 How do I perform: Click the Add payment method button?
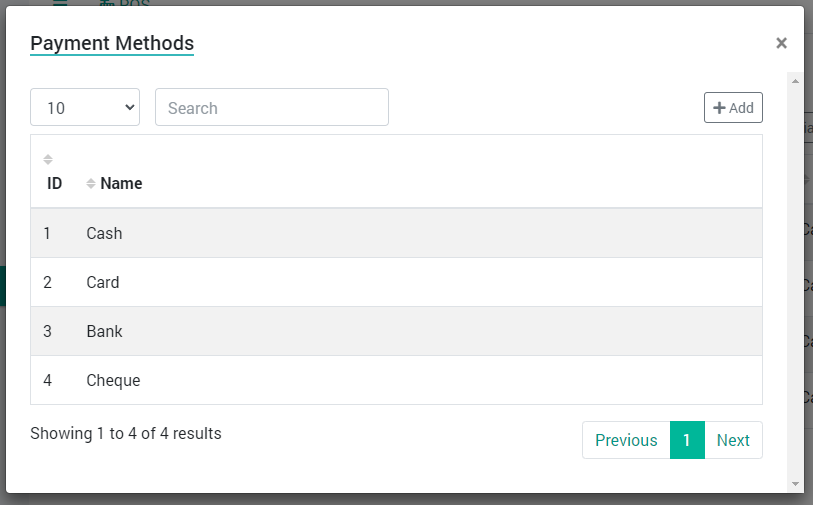[x=733, y=108]
